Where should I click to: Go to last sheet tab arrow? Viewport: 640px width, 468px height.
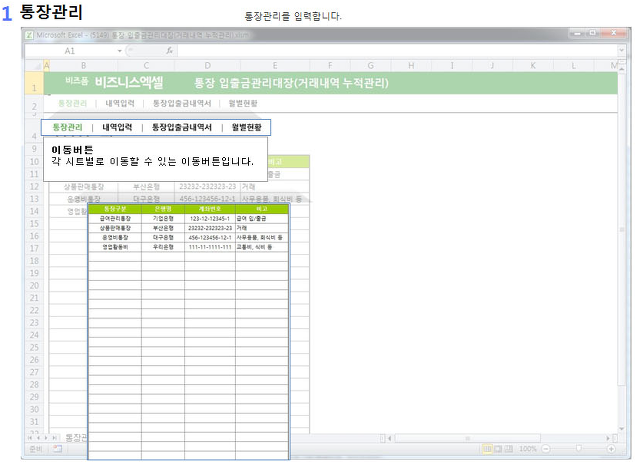pyautogui.click(x=54, y=438)
